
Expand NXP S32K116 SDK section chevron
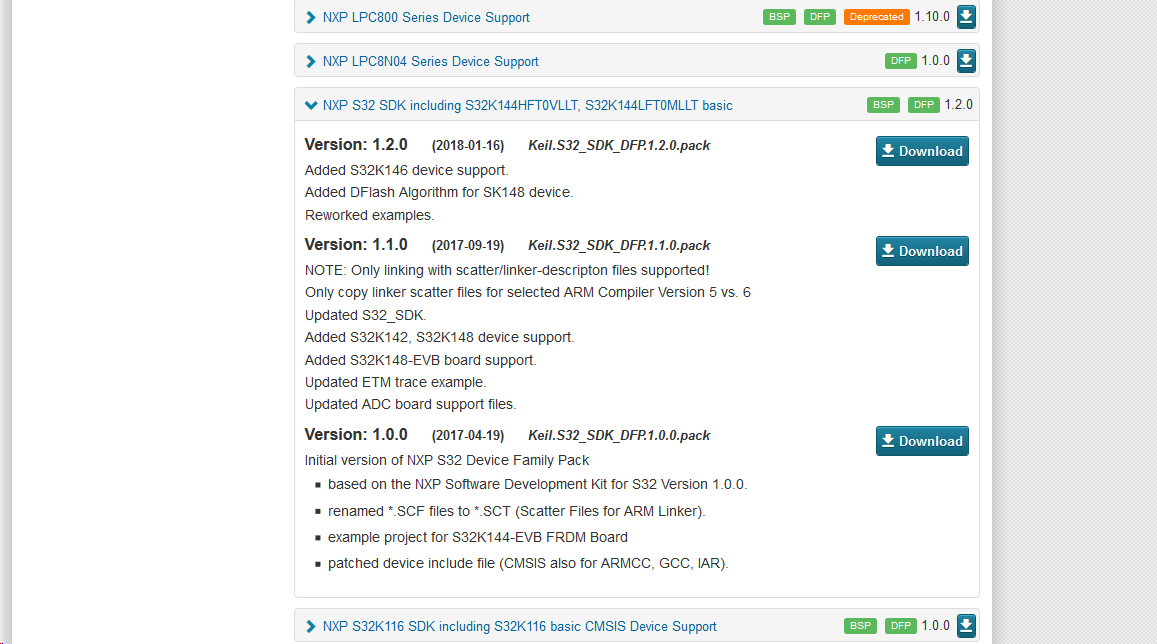coord(311,626)
